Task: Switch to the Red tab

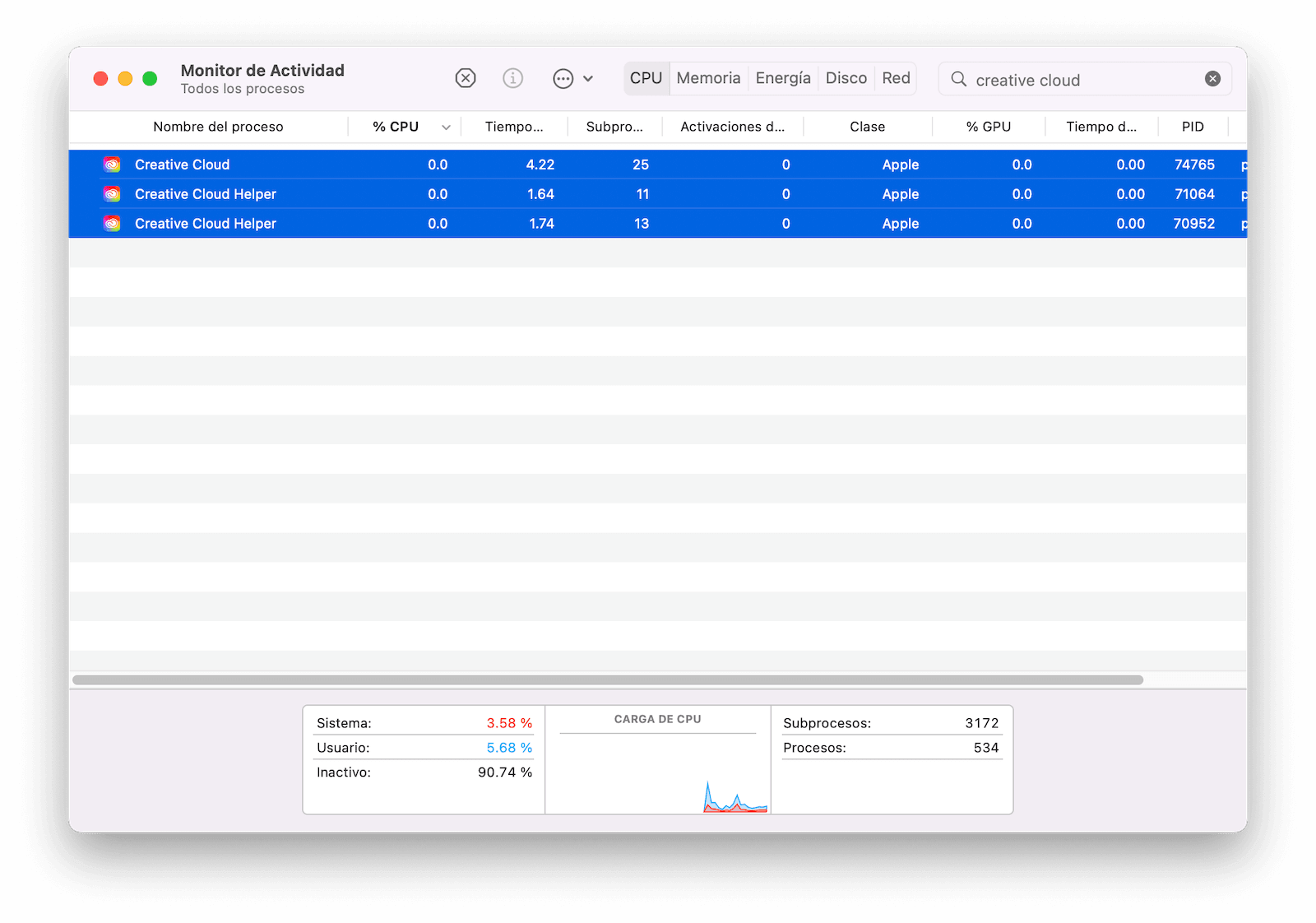Action: tap(896, 78)
